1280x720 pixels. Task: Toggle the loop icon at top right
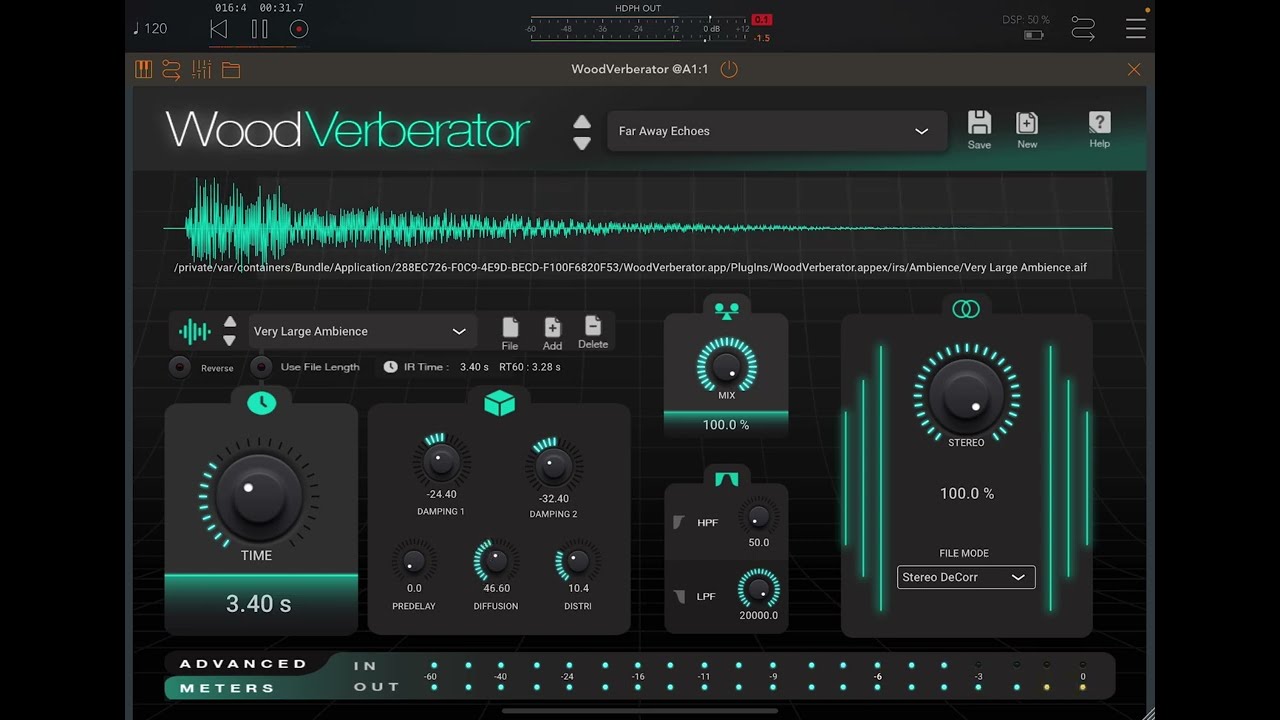pyautogui.click(x=1083, y=28)
